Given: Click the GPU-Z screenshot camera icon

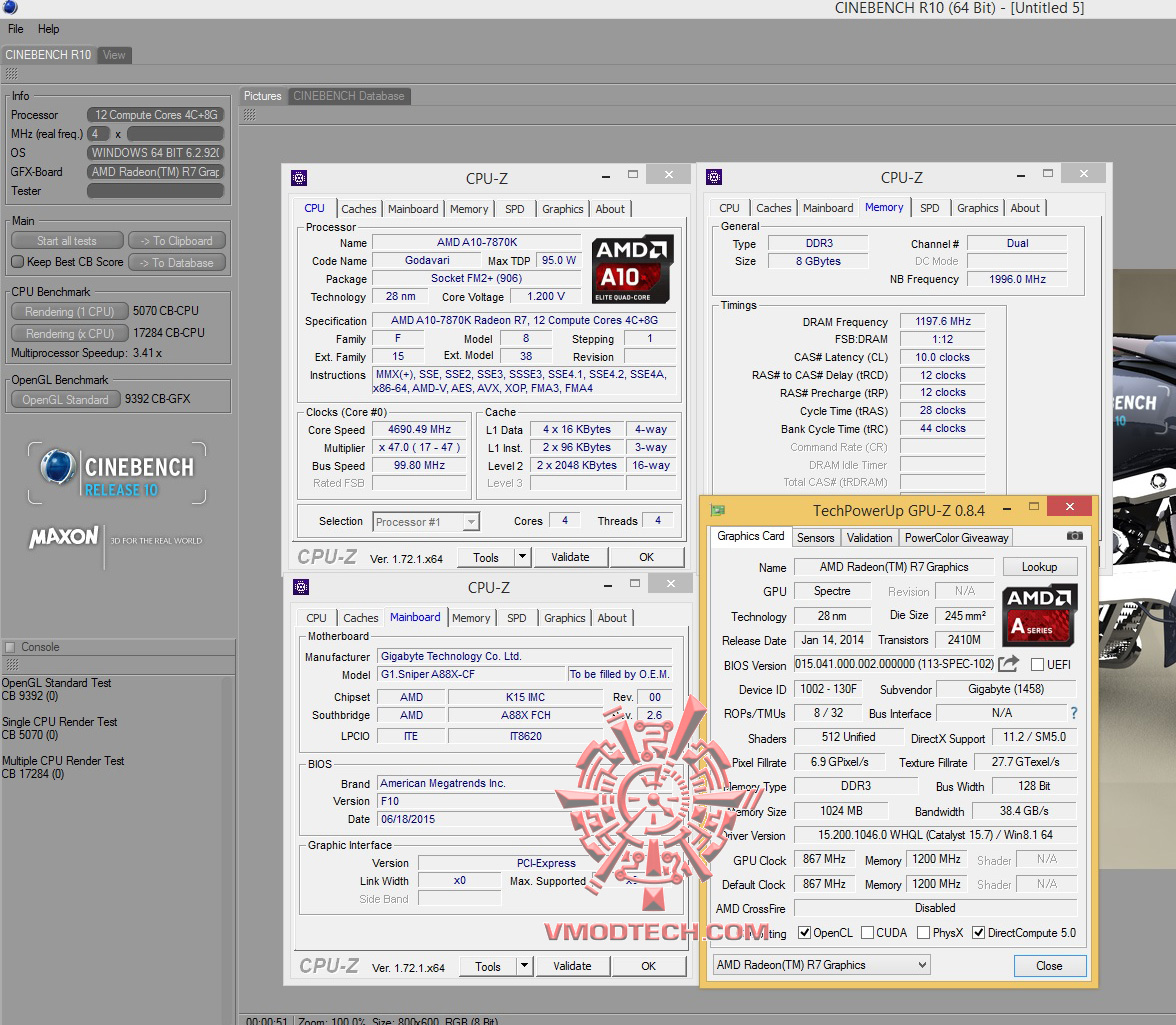Looking at the screenshot, I should point(1075,537).
